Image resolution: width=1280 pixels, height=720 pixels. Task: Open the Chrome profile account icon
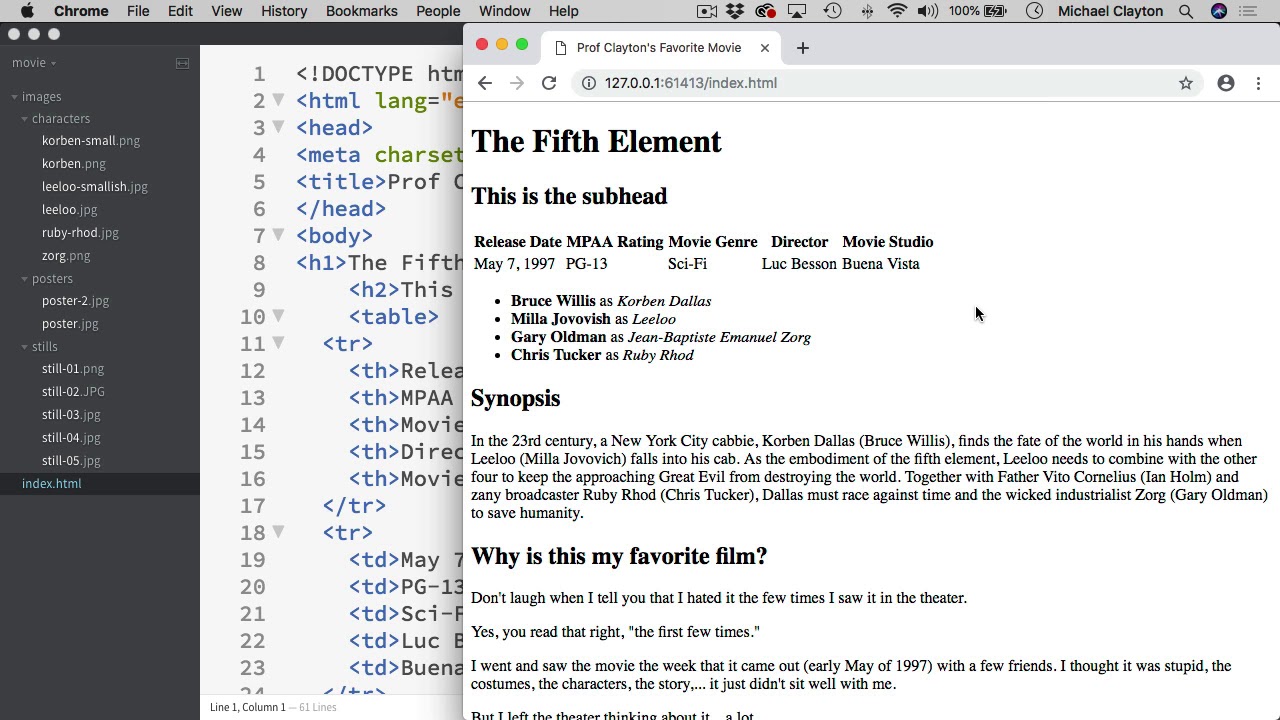tap(1226, 83)
